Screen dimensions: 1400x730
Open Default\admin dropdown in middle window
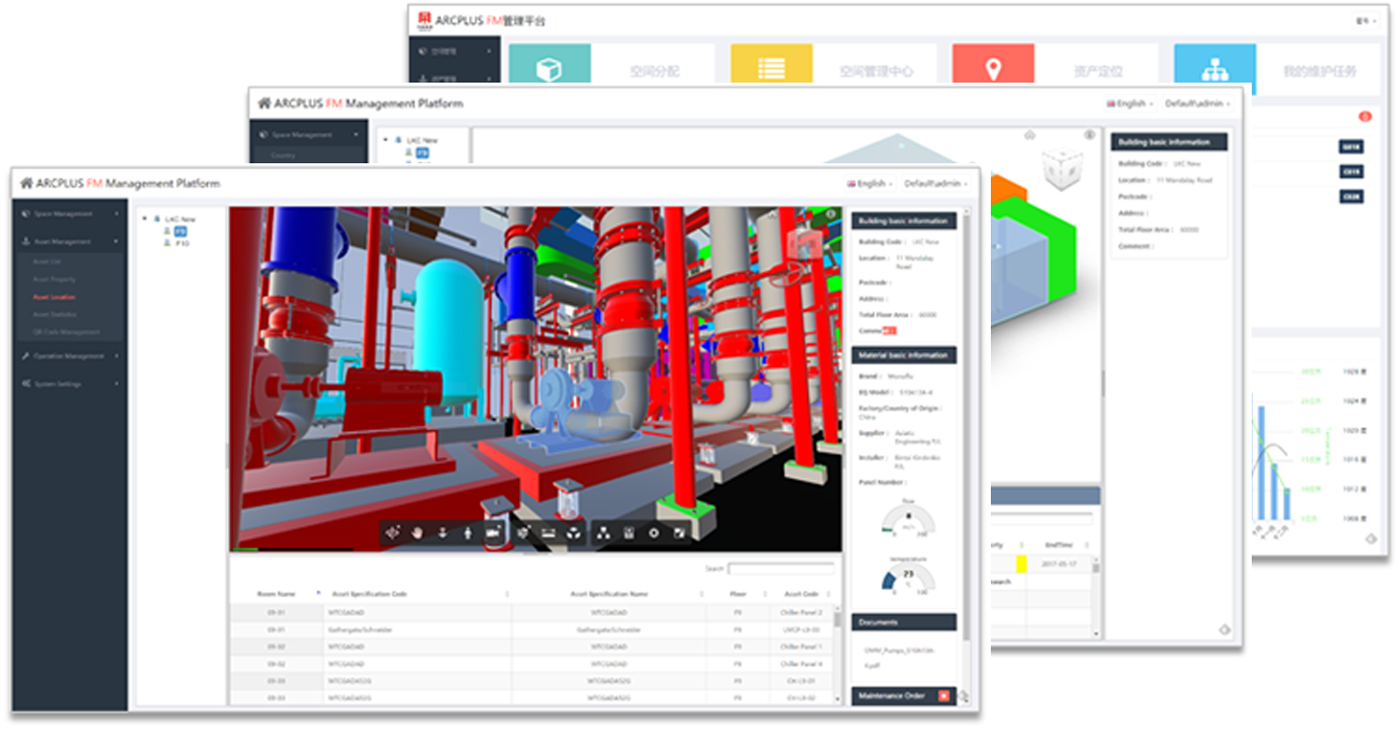(x=1198, y=103)
